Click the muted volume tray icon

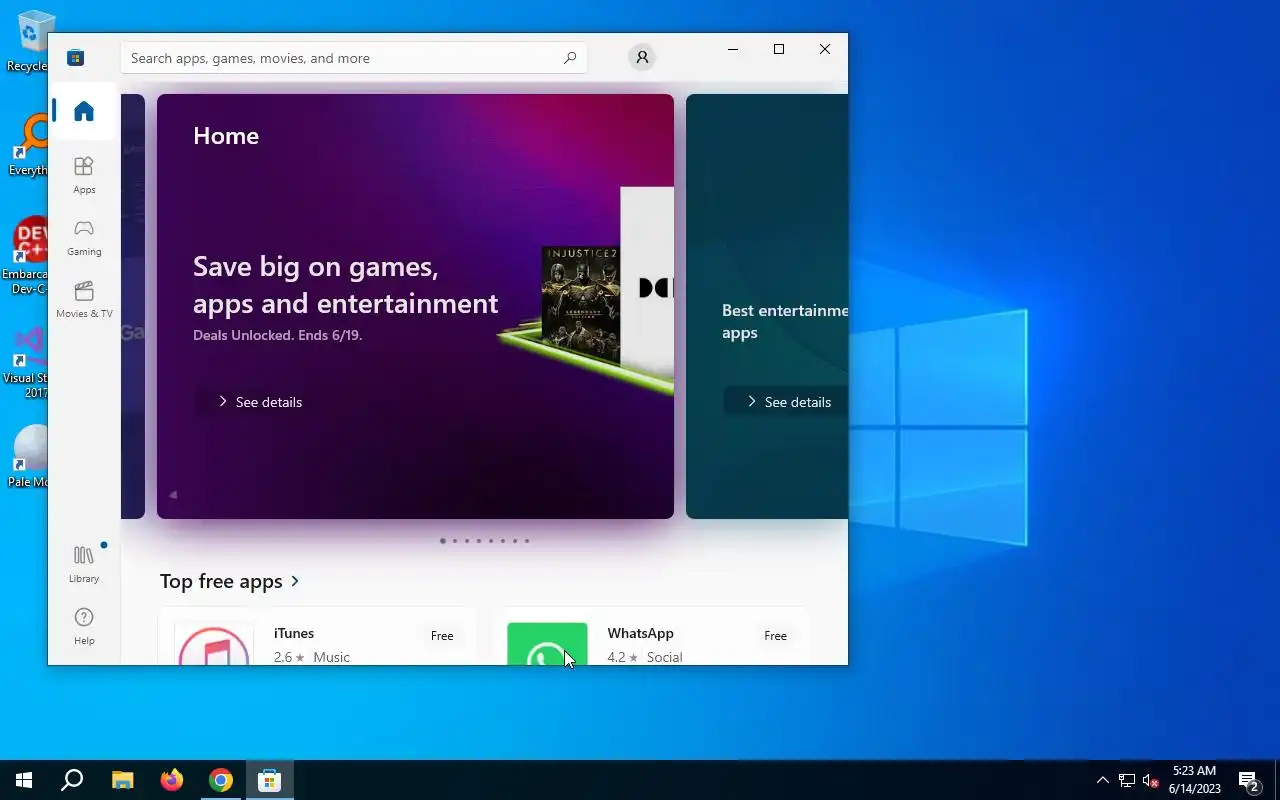tap(1150, 780)
